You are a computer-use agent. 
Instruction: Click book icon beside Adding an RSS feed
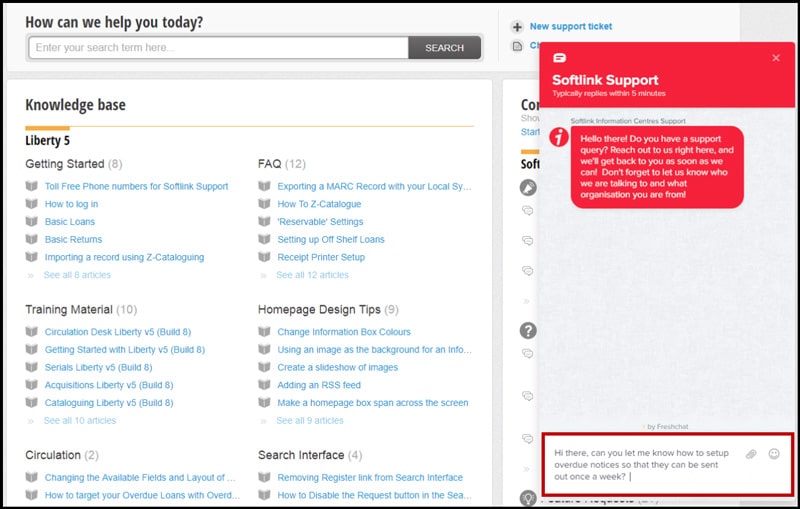264,385
